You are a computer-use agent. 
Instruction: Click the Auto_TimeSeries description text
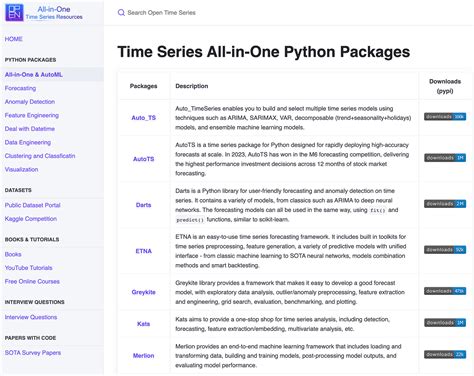point(293,118)
